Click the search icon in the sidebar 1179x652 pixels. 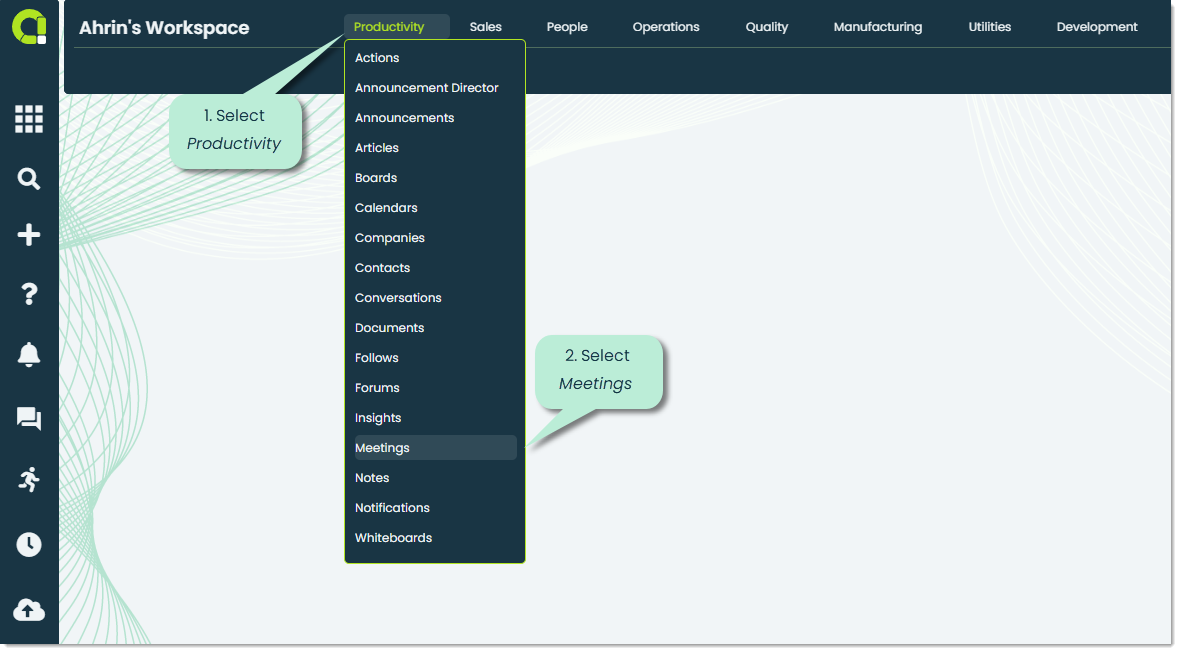(29, 178)
